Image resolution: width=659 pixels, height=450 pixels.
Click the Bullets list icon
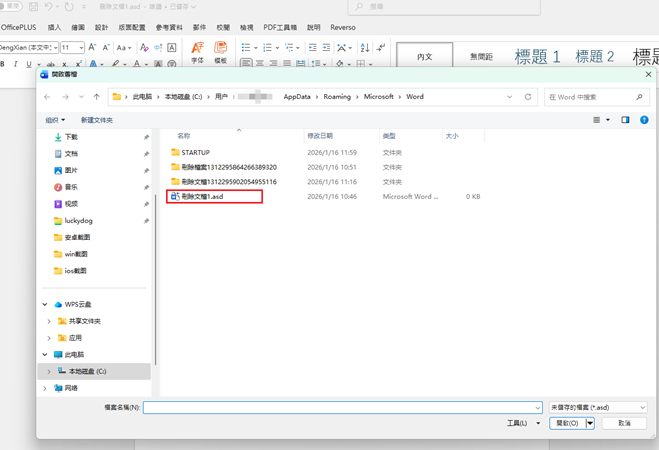(x=246, y=47)
